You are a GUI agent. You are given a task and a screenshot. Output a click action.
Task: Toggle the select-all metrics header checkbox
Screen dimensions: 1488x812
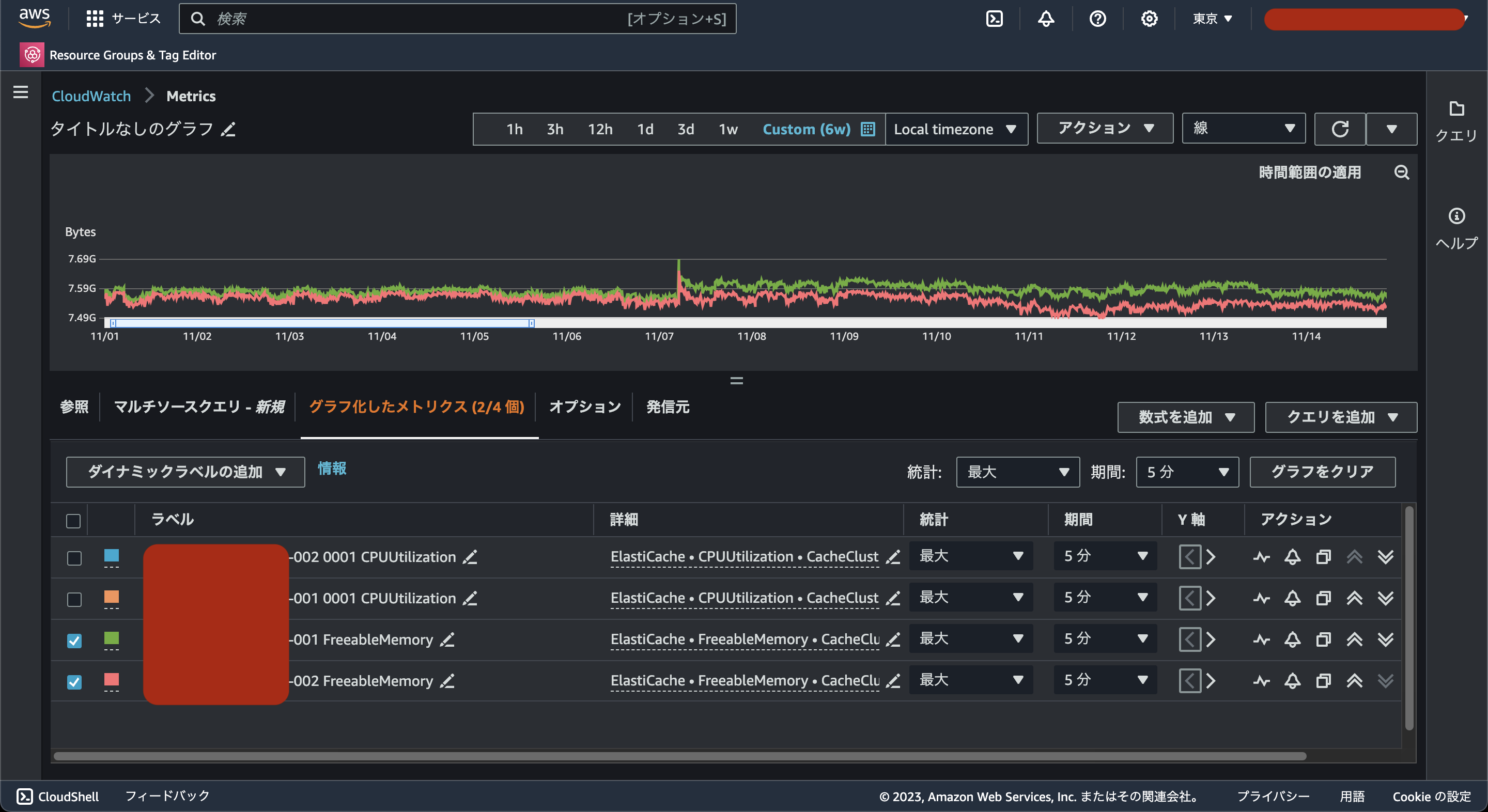click(x=73, y=521)
